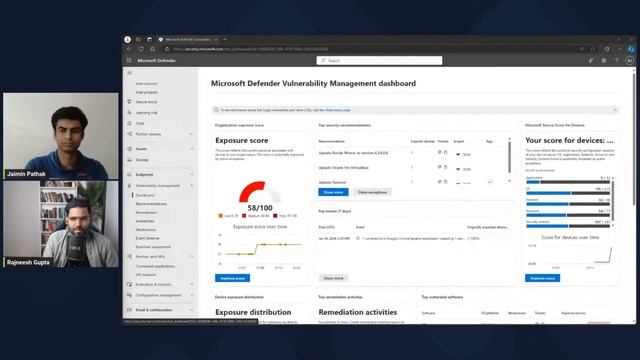Open Connected applications in sidebar
640x360 pixels.
(155, 266)
